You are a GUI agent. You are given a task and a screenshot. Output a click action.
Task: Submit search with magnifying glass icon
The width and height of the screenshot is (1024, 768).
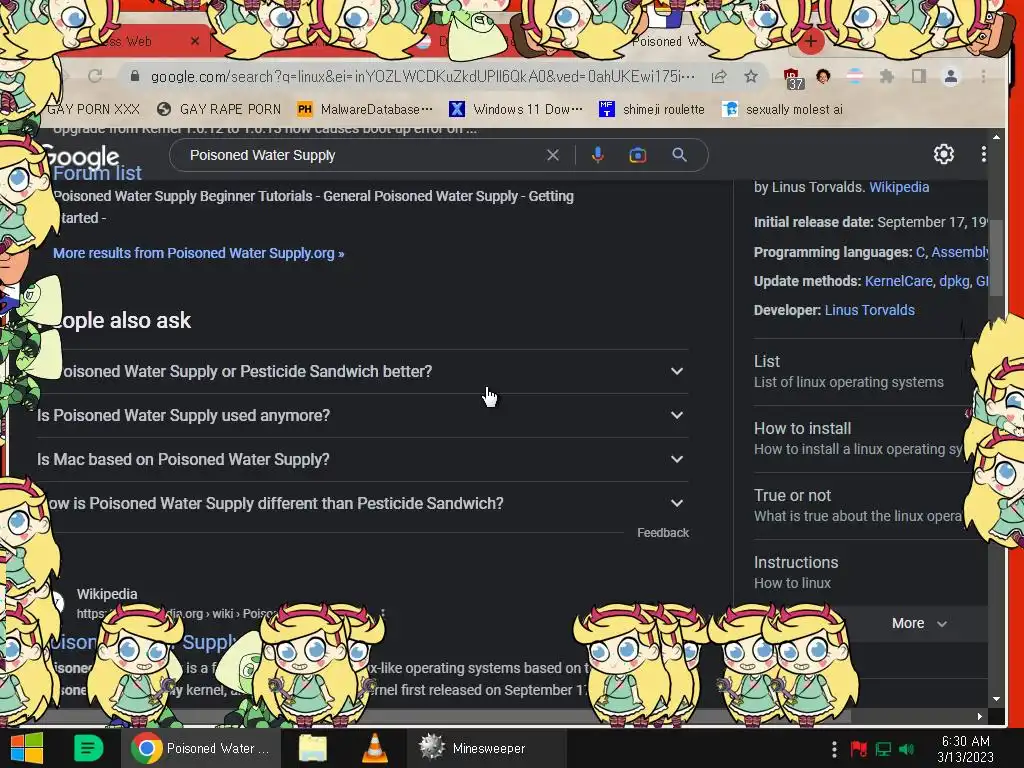(x=679, y=155)
